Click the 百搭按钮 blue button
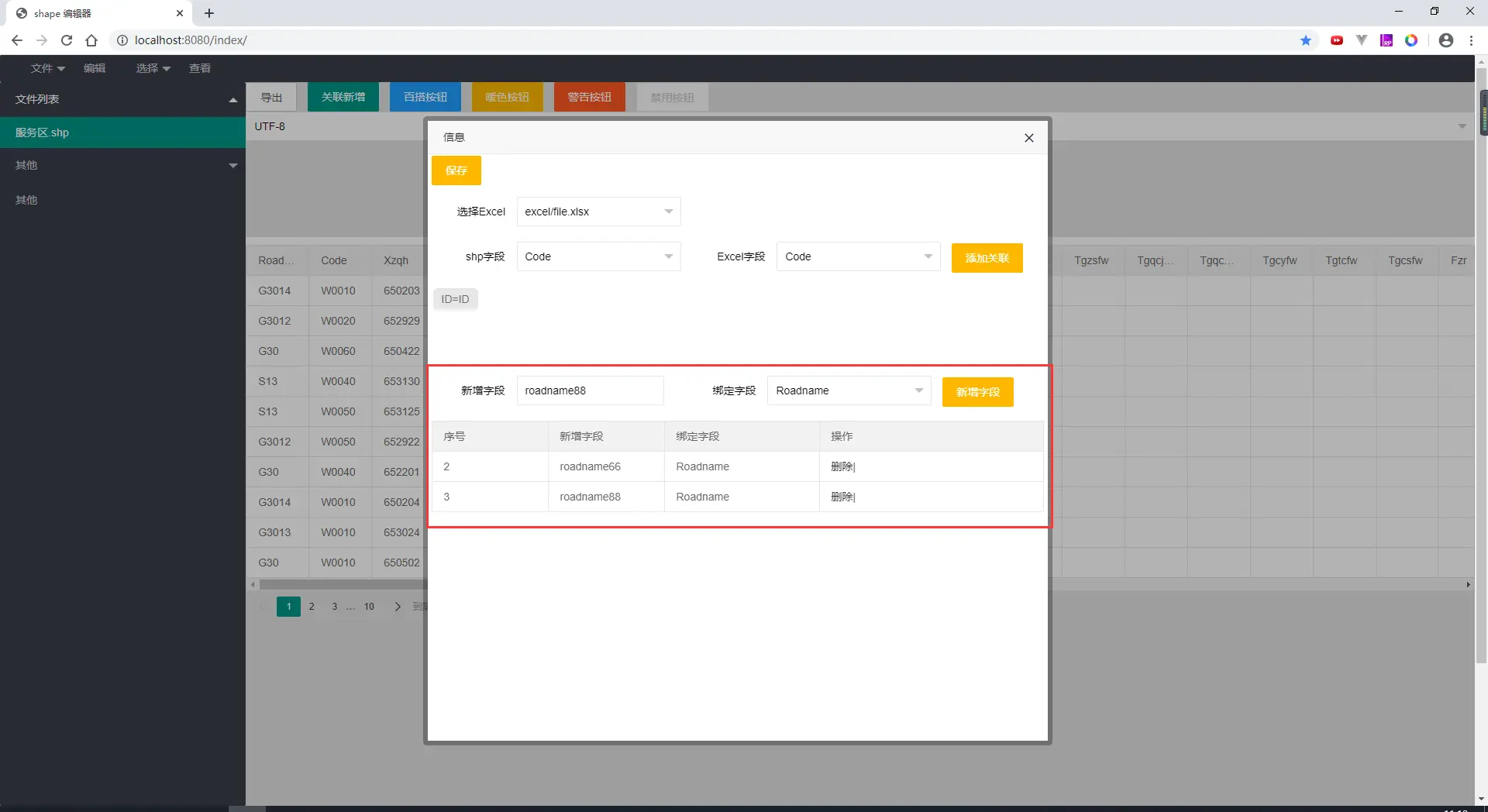This screenshot has width=1488, height=812. pyautogui.click(x=425, y=97)
